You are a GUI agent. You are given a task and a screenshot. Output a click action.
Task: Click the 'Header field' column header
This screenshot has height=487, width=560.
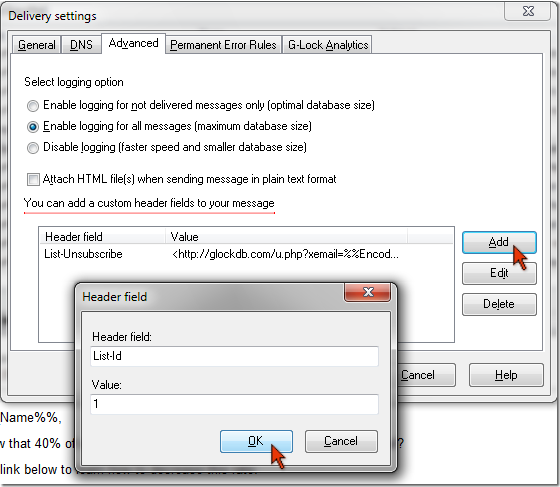[102, 237]
